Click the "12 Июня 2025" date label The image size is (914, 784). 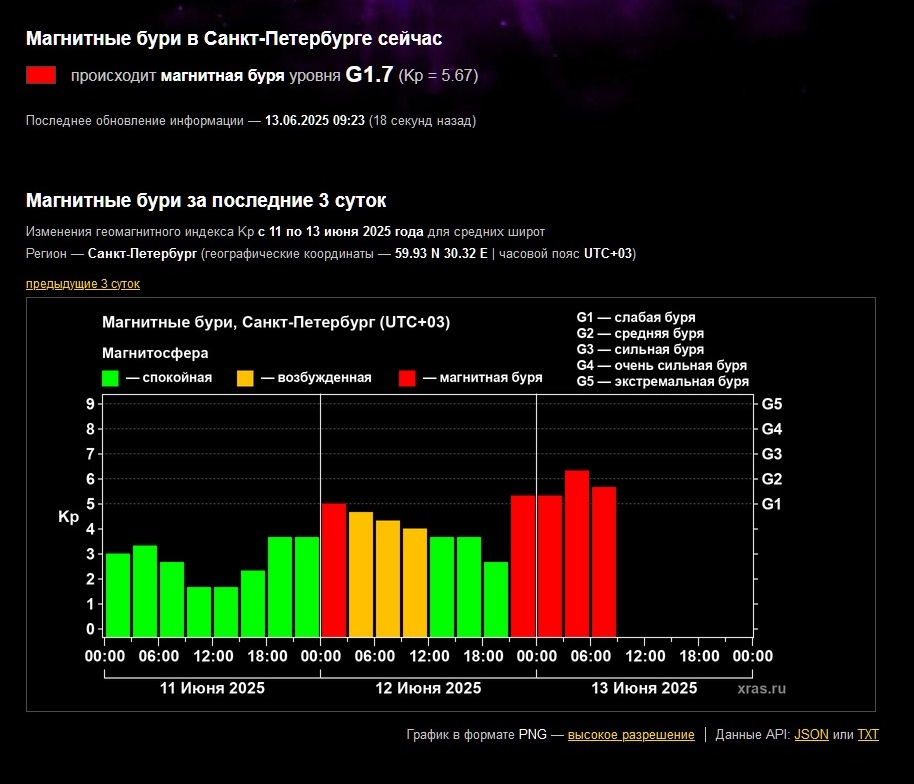(x=428, y=688)
